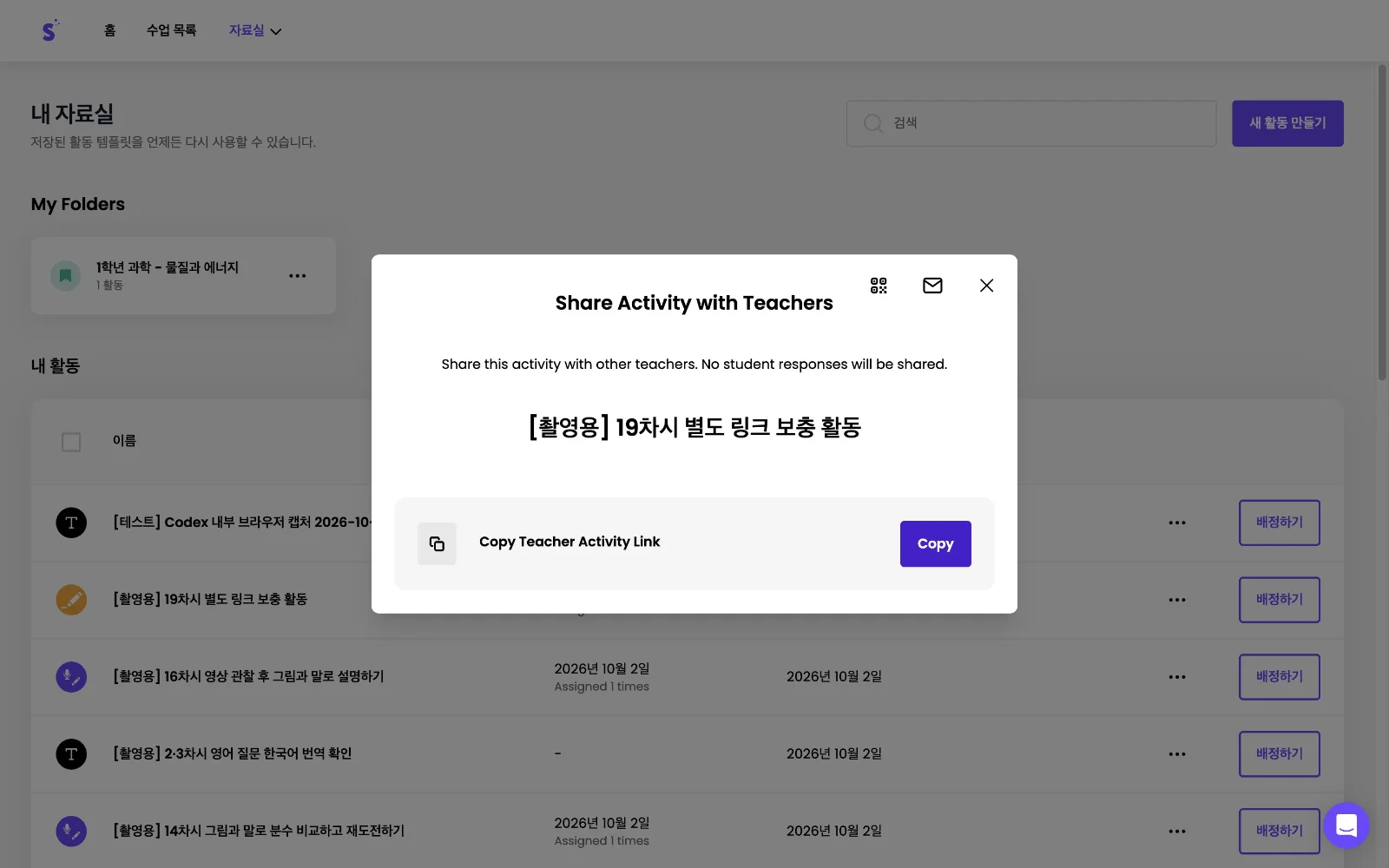
Task: Click 배정하기 for 16차시 activity
Action: (1280, 677)
